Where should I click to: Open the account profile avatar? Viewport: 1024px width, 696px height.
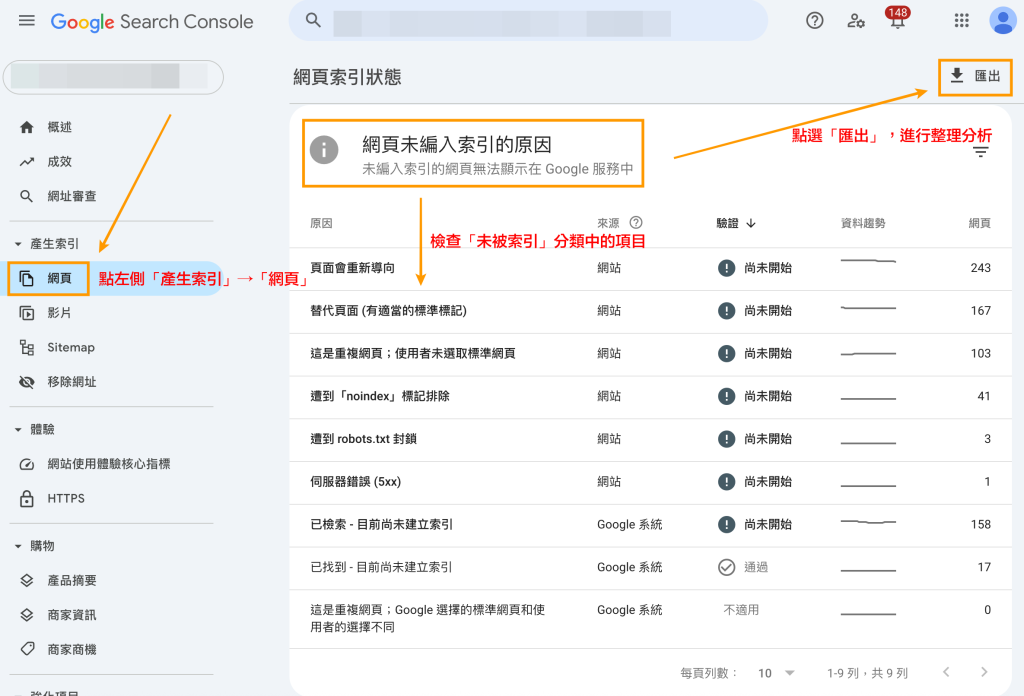click(1002, 21)
